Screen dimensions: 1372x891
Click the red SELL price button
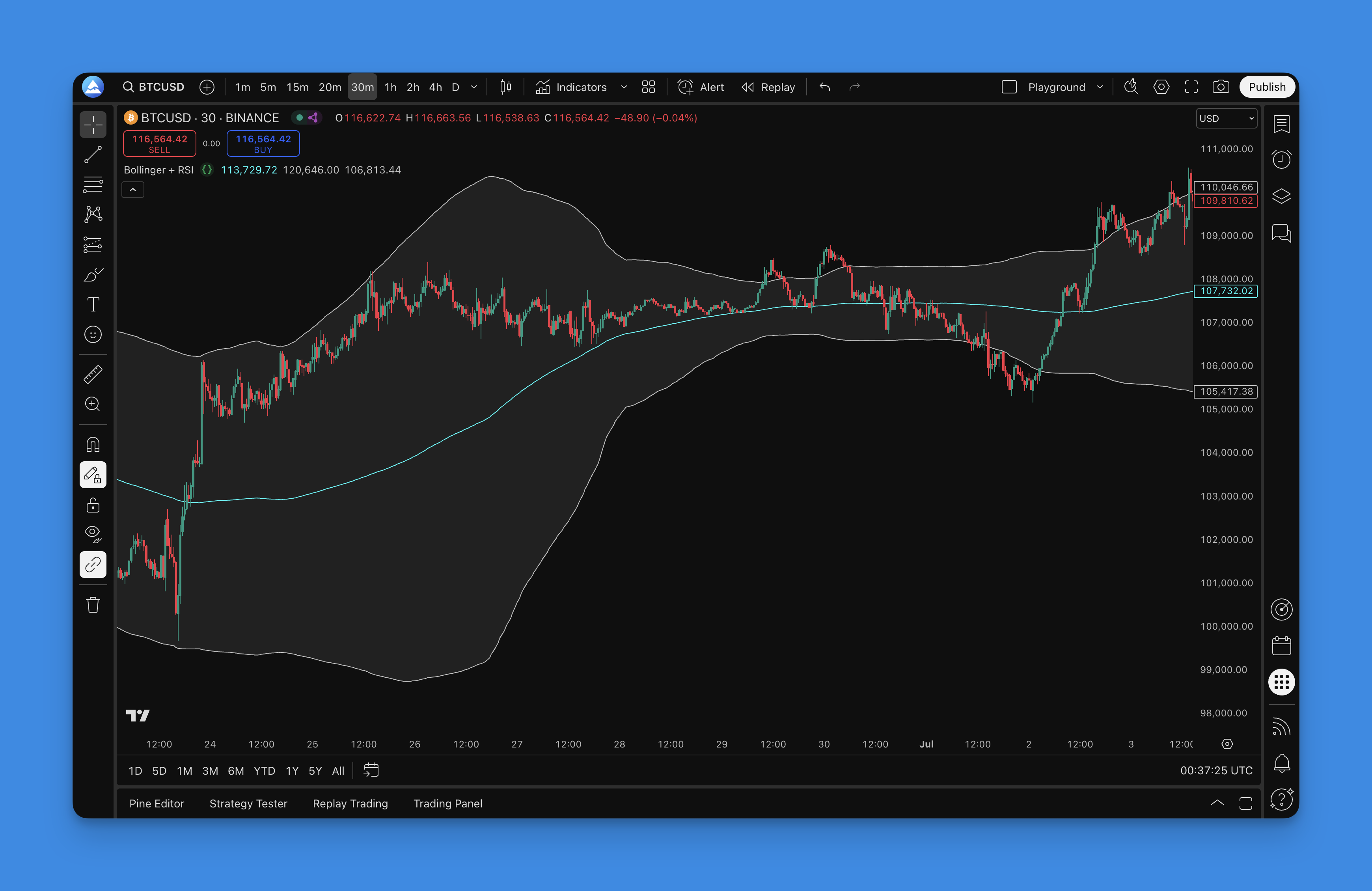click(160, 144)
